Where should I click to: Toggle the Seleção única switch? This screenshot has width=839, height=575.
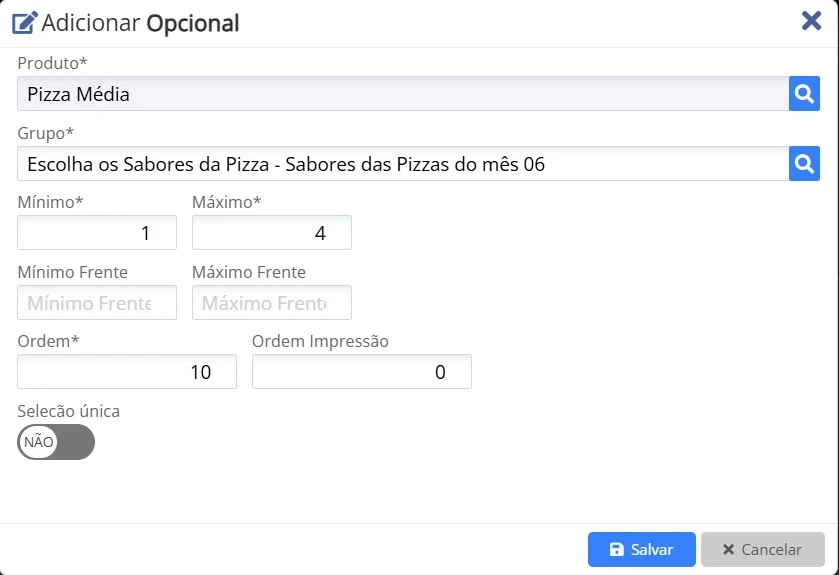pyautogui.click(x=56, y=442)
